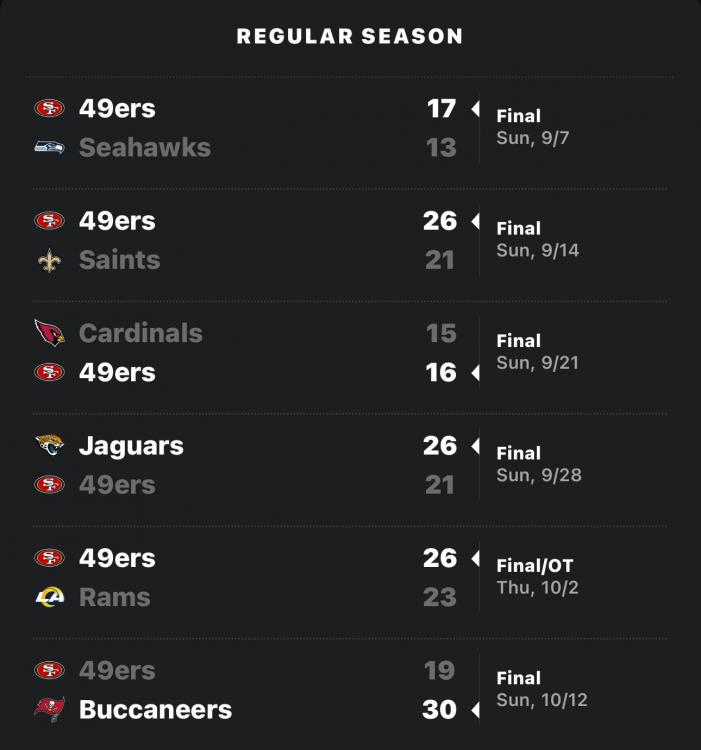Click the 49ers logo in Buccaneers game

tap(49, 671)
